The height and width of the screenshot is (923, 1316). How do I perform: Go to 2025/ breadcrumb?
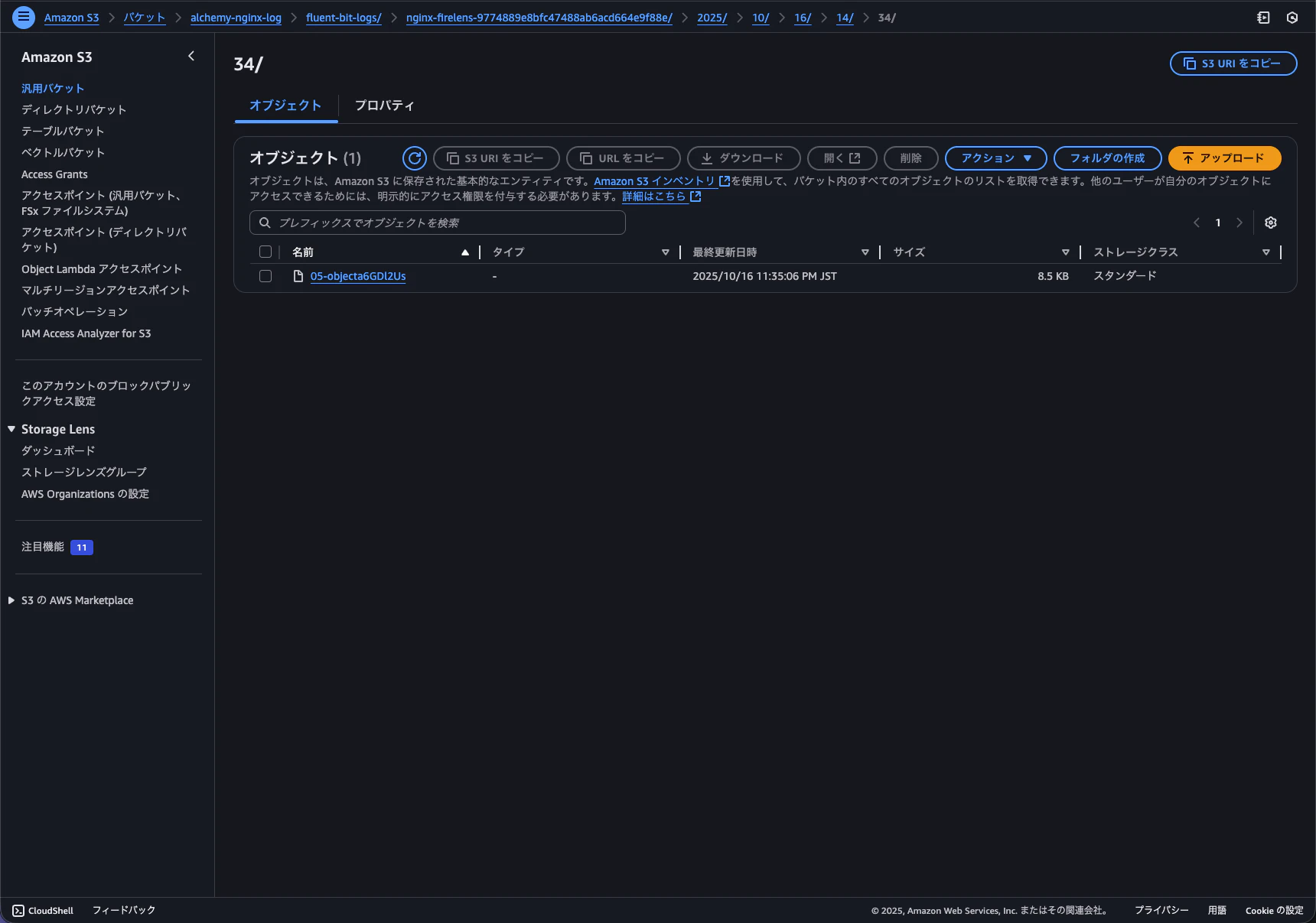(712, 18)
